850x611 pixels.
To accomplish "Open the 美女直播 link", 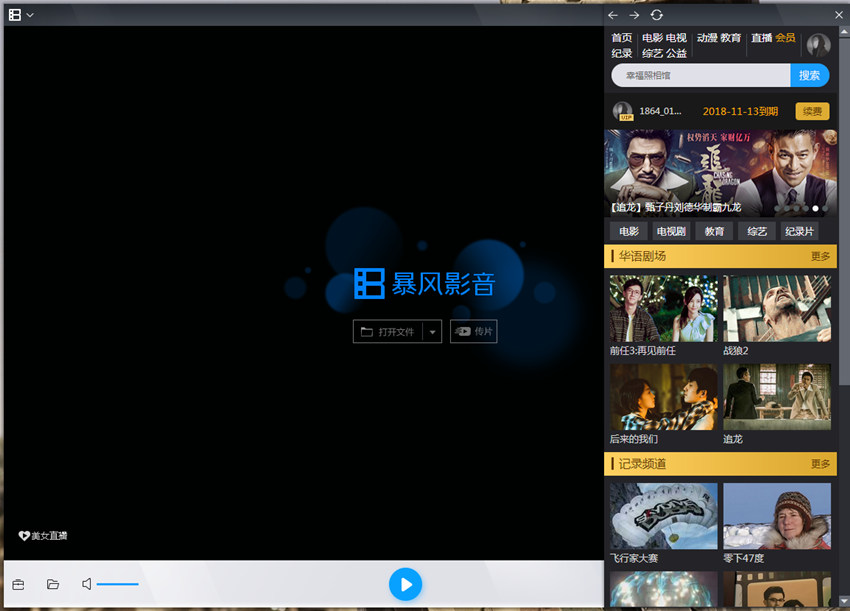I will click(x=43, y=536).
